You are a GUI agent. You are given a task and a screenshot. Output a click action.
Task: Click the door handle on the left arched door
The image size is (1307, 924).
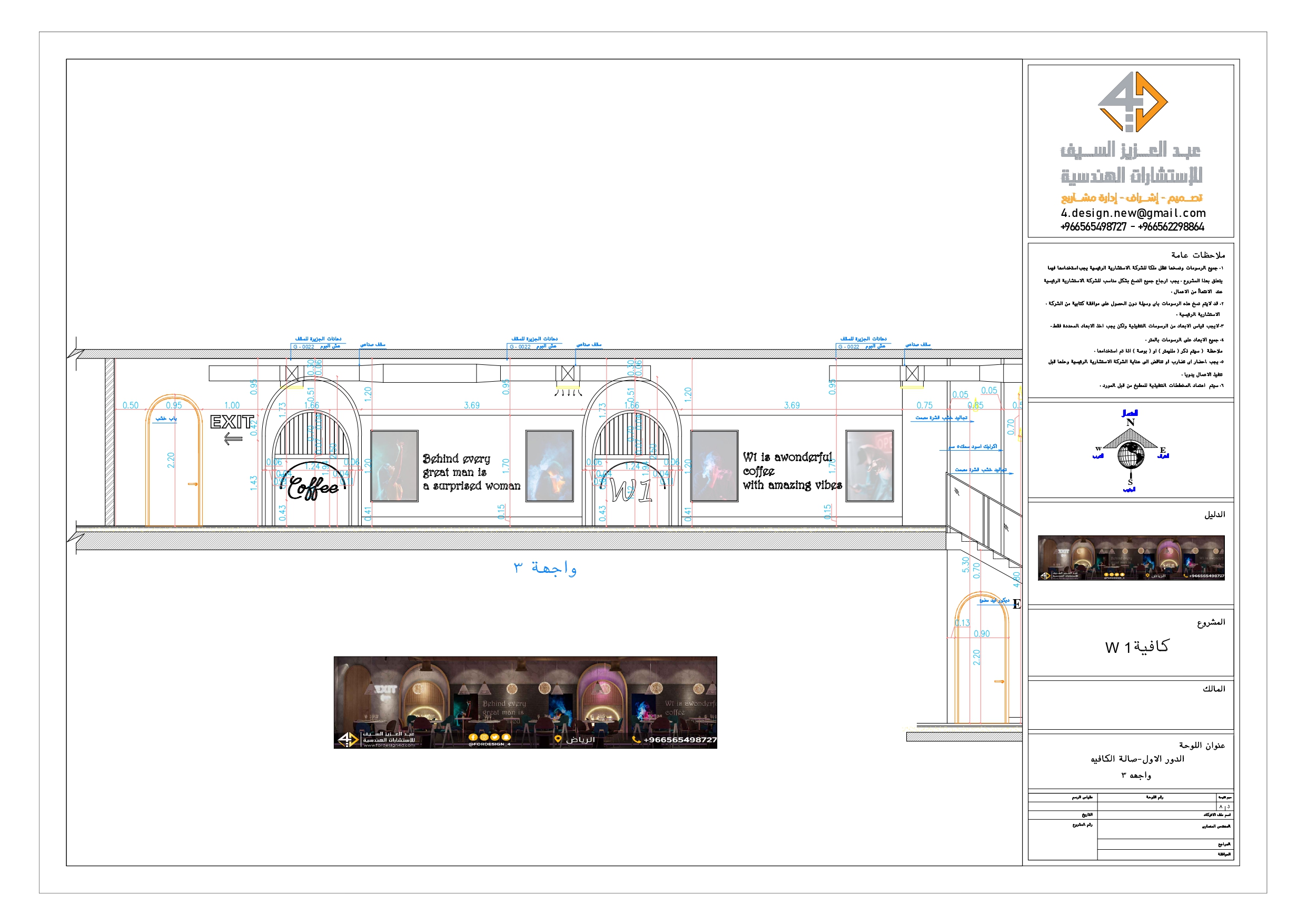click(192, 484)
